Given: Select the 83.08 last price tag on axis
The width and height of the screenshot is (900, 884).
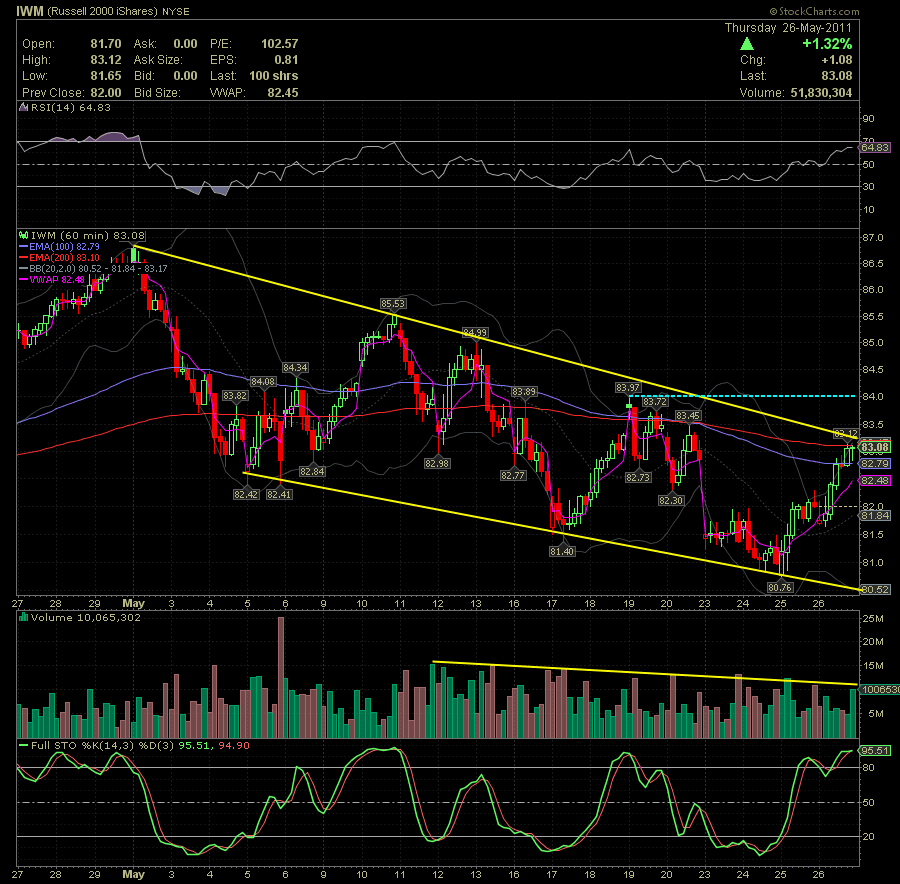Looking at the screenshot, I should pos(876,446).
